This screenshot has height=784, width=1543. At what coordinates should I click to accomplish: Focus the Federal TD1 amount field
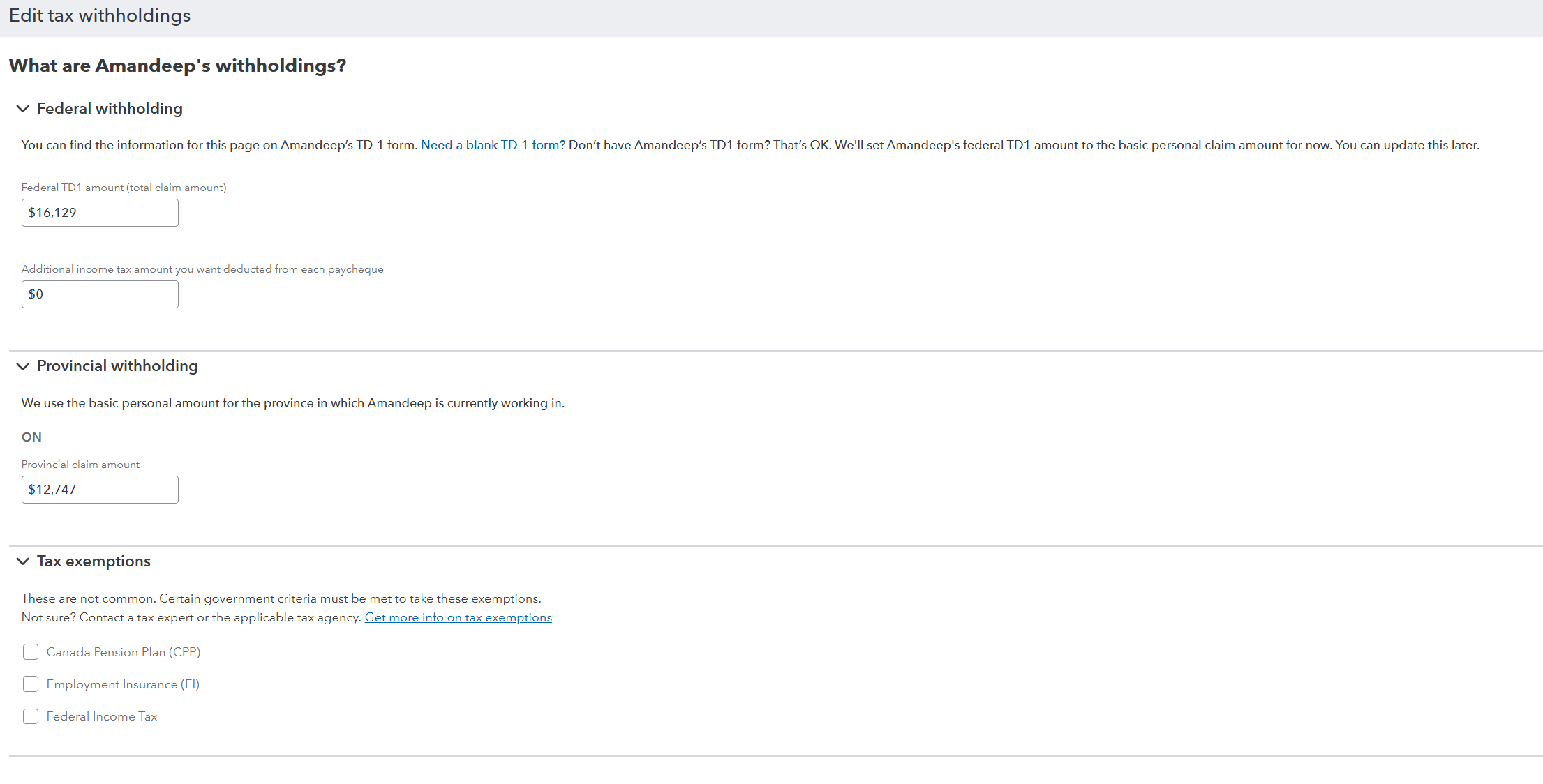pyautogui.click(x=100, y=213)
